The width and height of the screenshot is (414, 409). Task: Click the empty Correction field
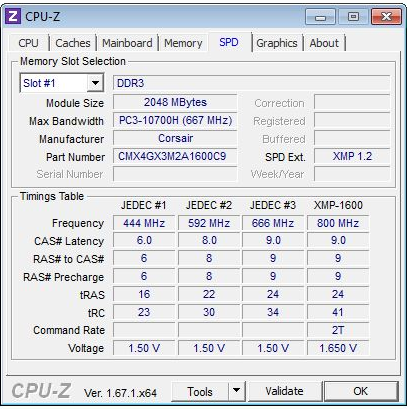click(352, 102)
